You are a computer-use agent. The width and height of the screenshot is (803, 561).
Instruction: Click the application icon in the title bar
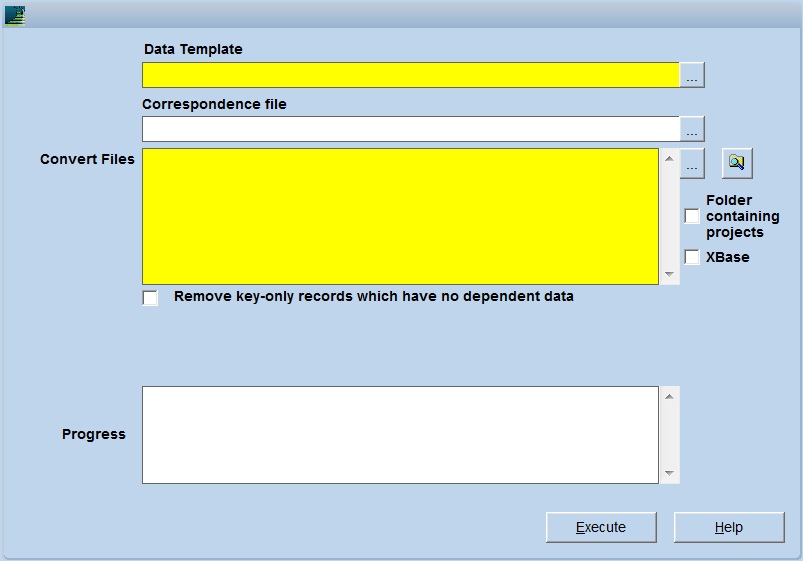(x=15, y=16)
